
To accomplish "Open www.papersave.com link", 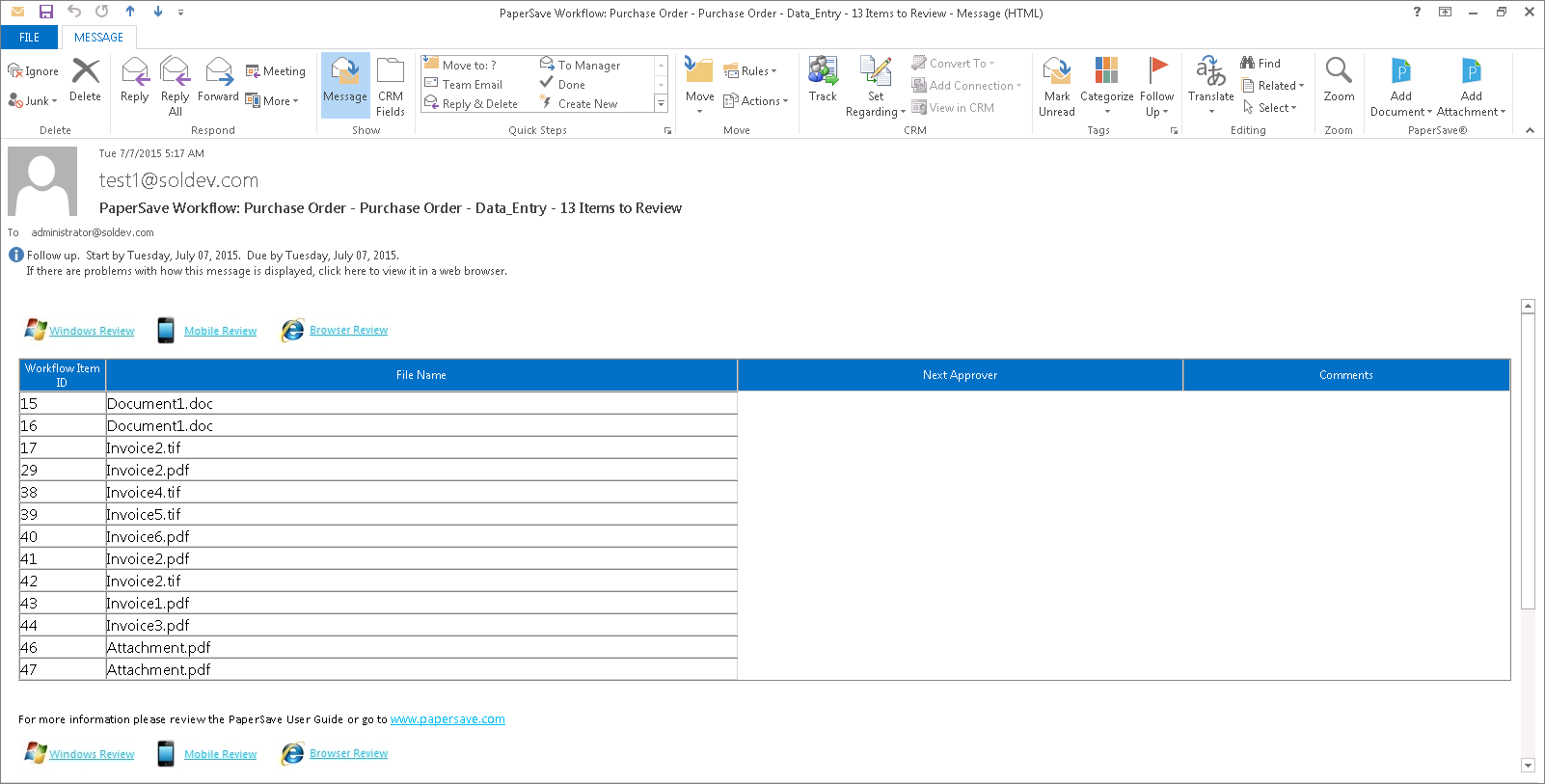I will click(x=447, y=719).
